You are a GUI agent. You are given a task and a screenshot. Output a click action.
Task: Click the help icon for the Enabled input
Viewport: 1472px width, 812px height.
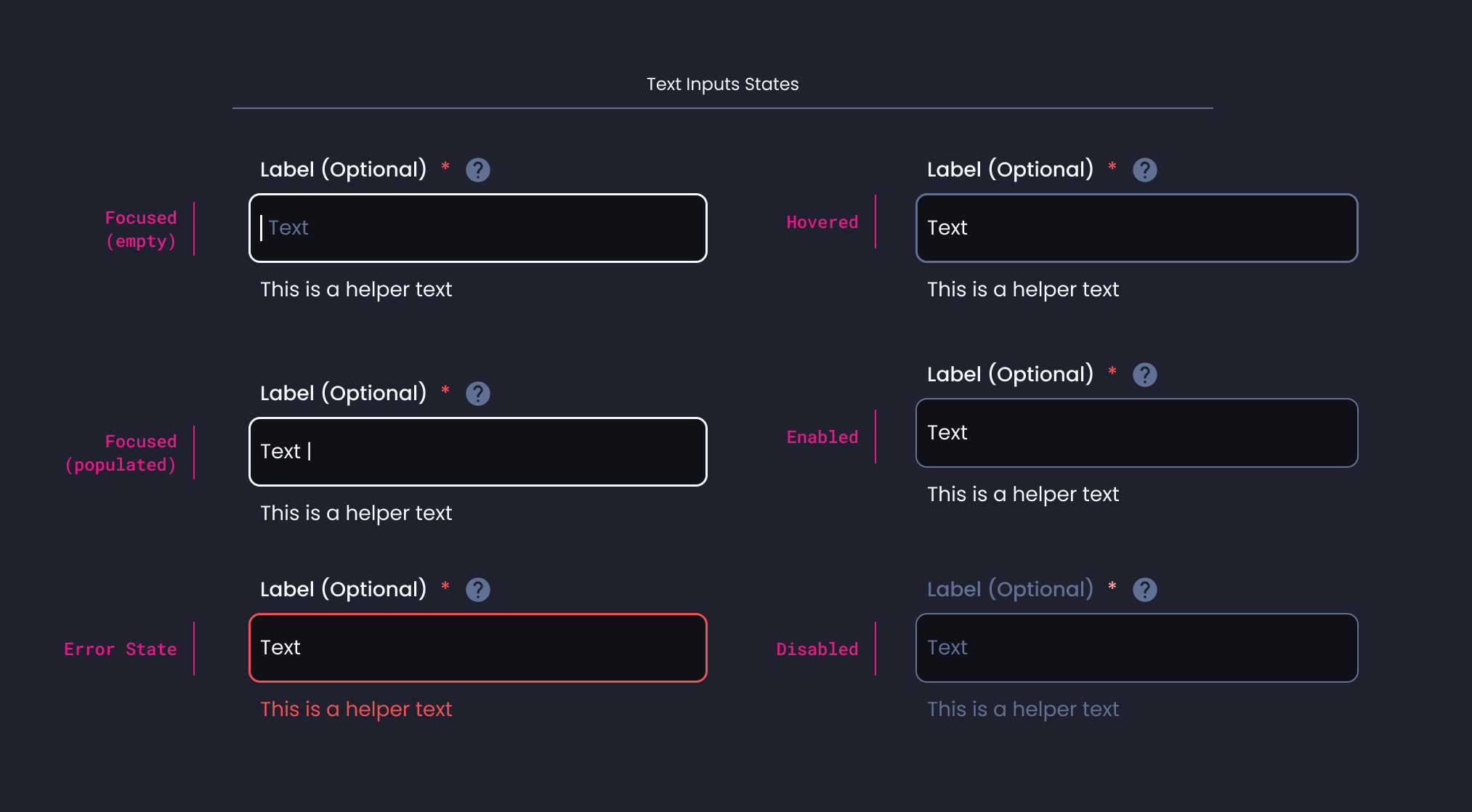[x=1144, y=374]
